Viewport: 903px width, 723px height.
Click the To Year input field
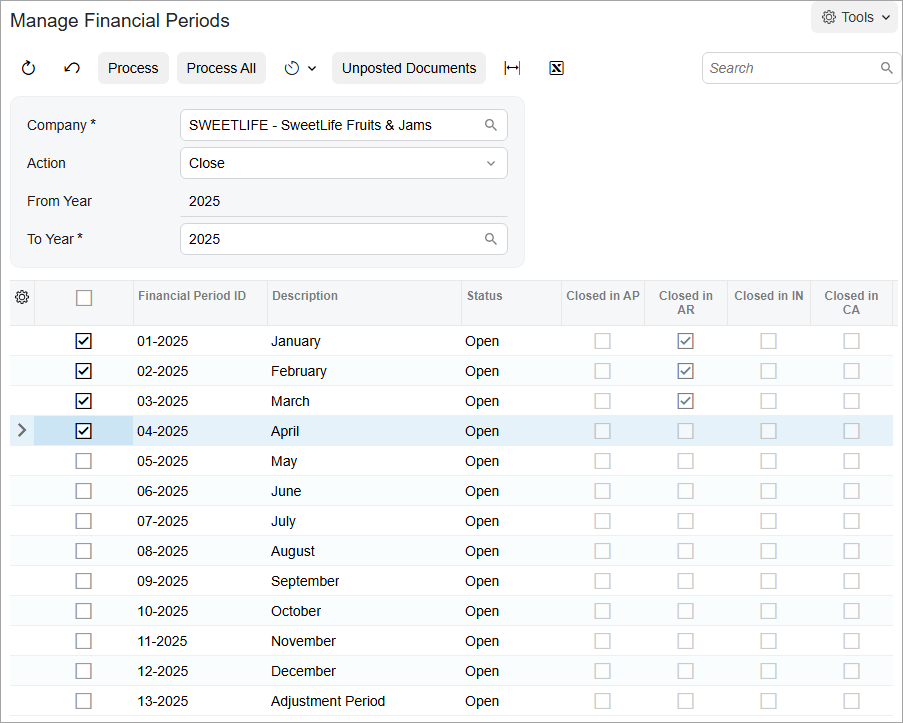344,239
